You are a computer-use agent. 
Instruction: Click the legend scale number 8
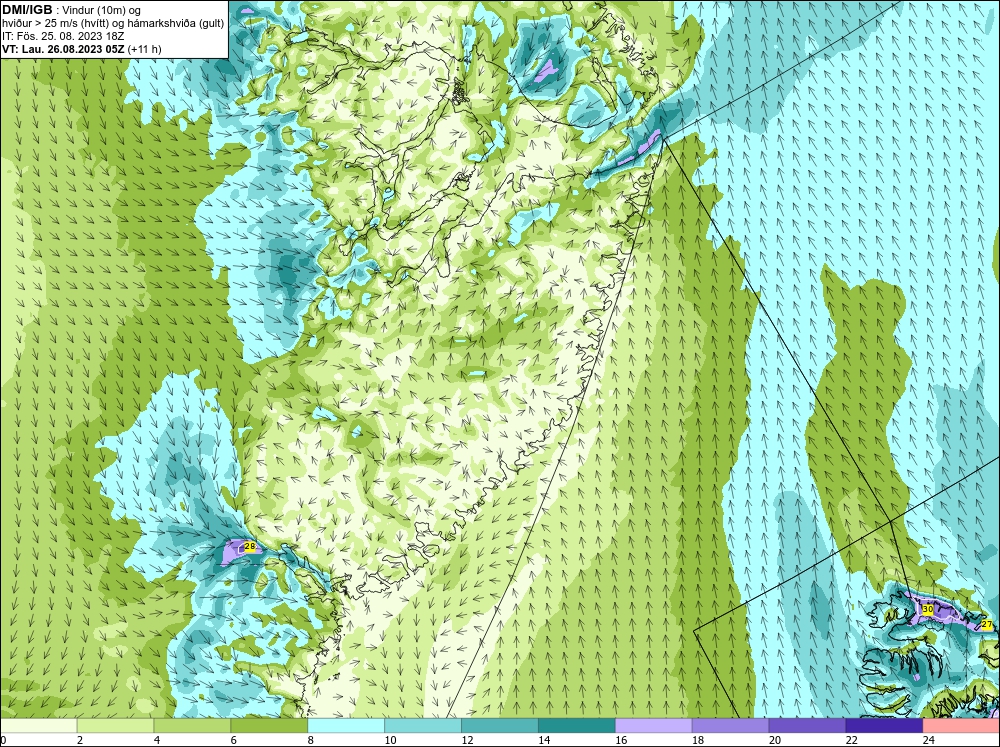point(311,740)
